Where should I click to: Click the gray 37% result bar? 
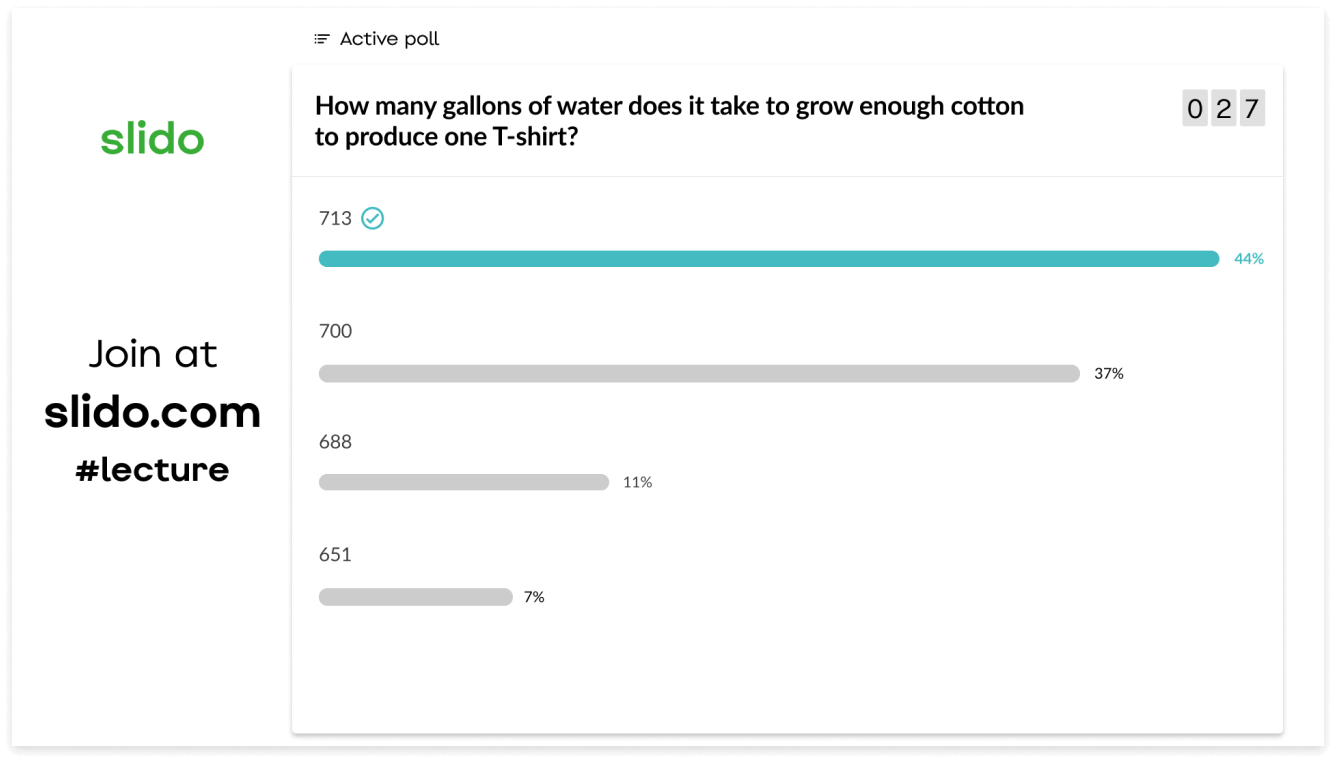699,374
